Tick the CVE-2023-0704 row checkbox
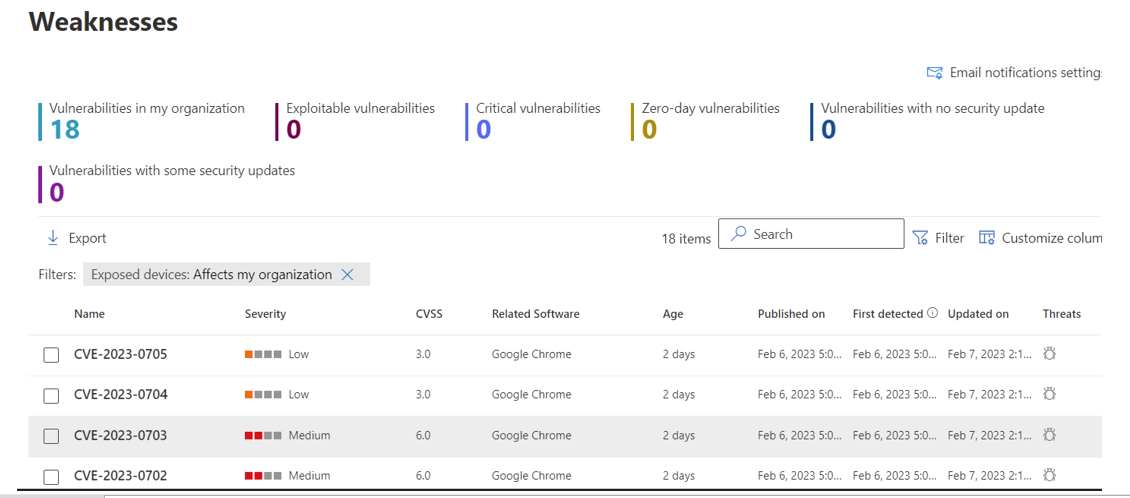The height and width of the screenshot is (498, 1130). pyautogui.click(x=51, y=395)
